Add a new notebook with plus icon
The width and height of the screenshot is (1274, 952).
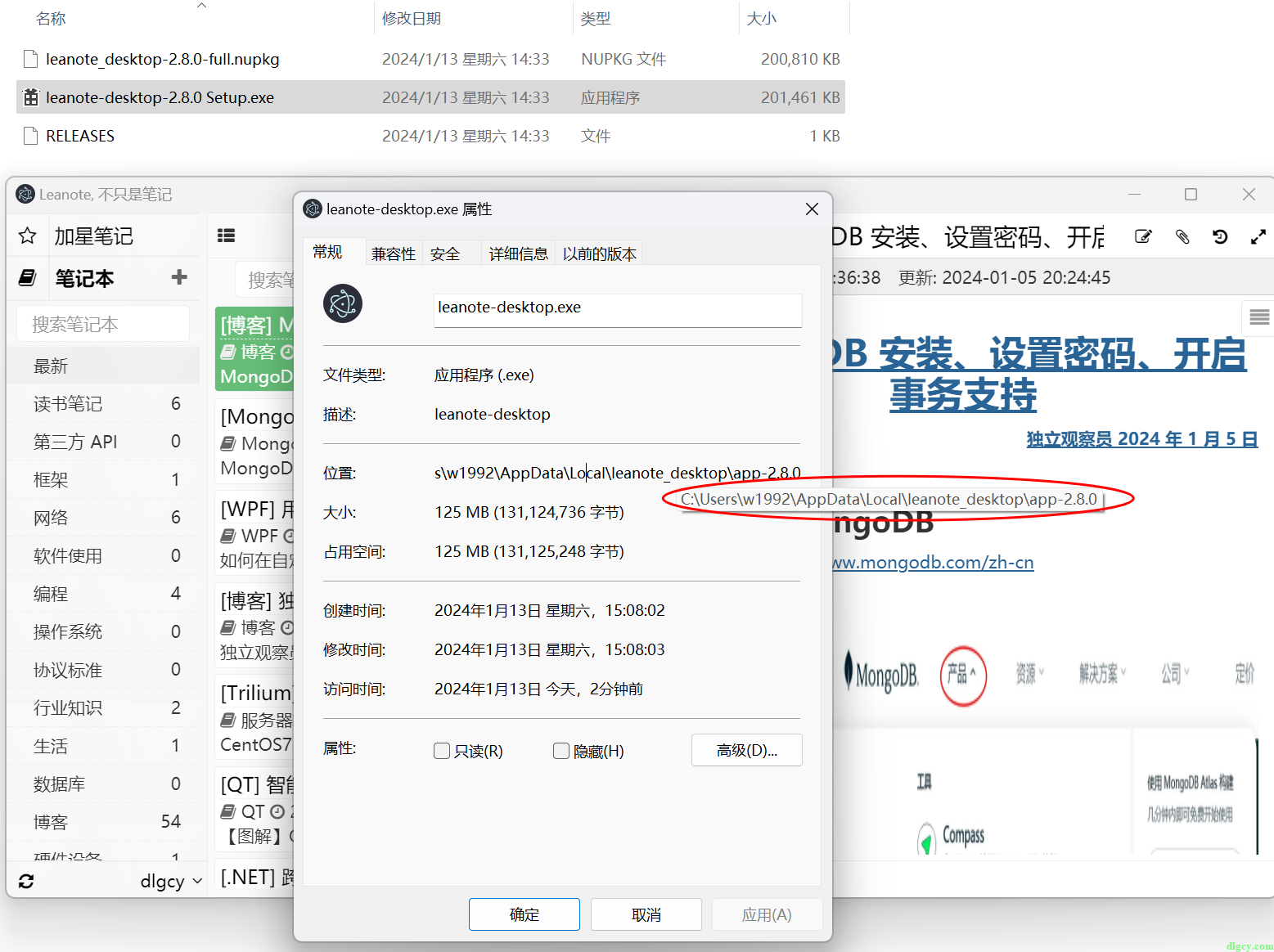pos(179,277)
